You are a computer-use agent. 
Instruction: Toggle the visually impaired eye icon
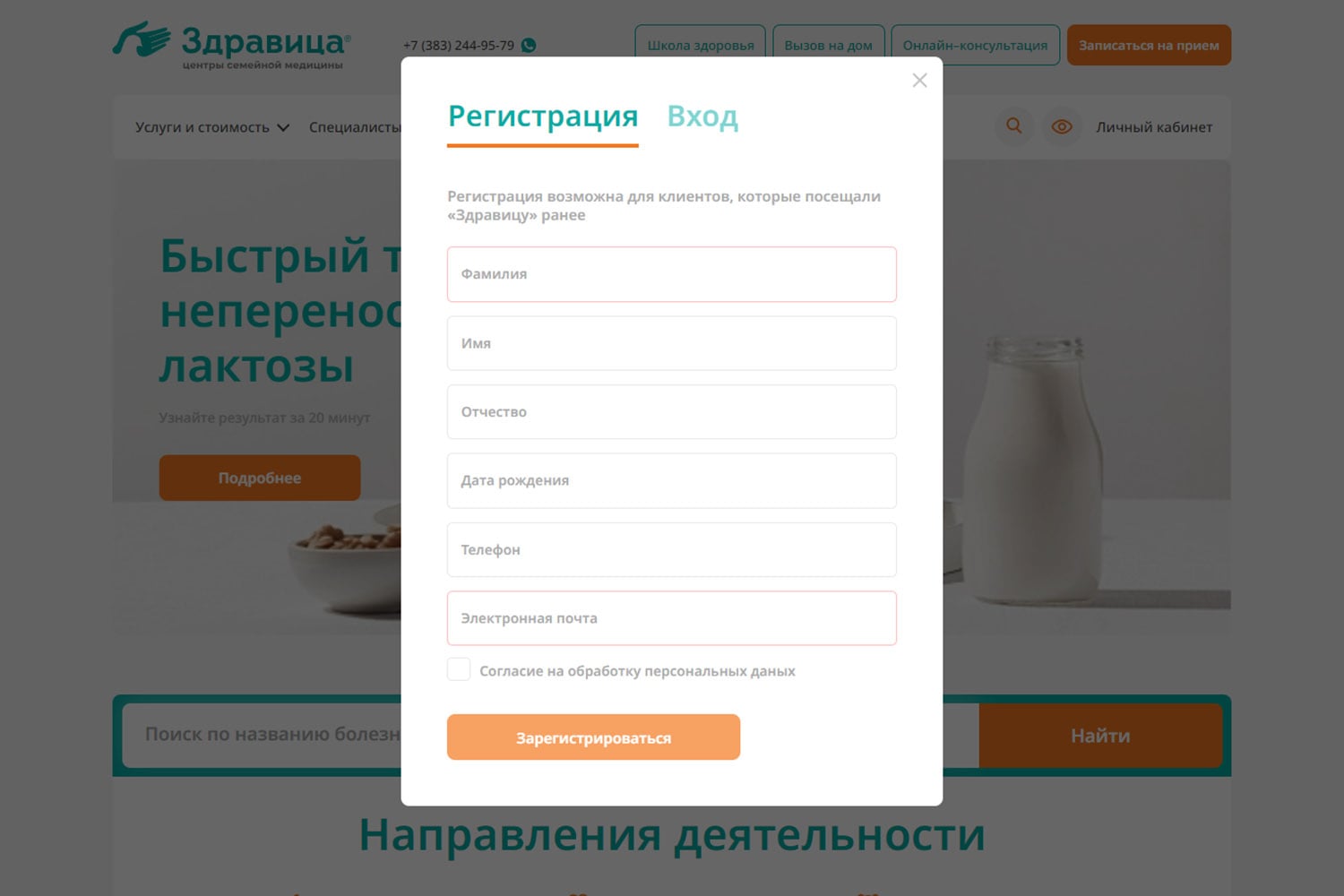(x=1062, y=126)
